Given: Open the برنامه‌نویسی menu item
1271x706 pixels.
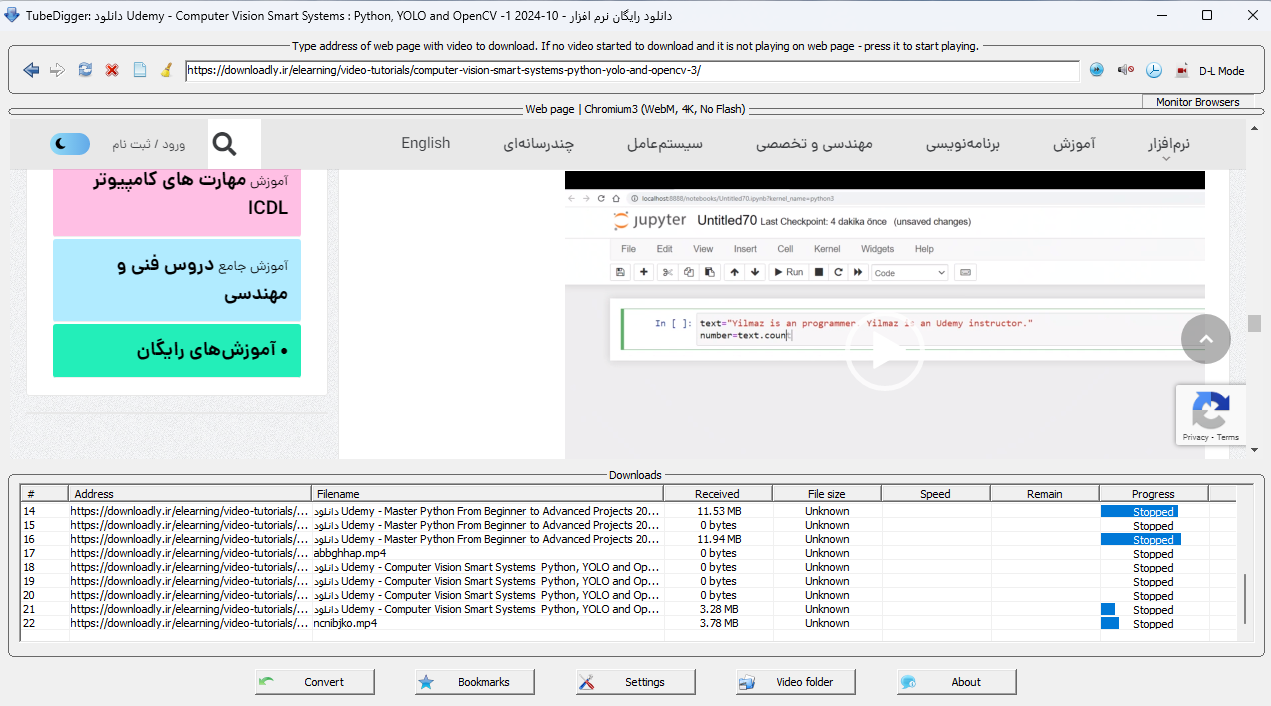Looking at the screenshot, I should 962,144.
